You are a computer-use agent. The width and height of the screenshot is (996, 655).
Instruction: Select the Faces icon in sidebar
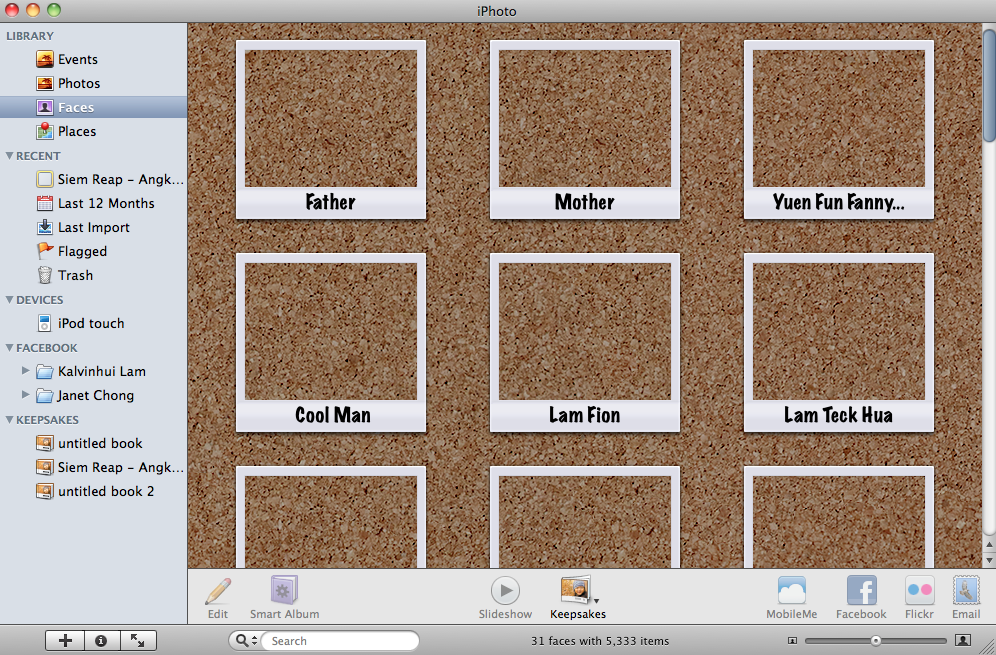[44, 107]
